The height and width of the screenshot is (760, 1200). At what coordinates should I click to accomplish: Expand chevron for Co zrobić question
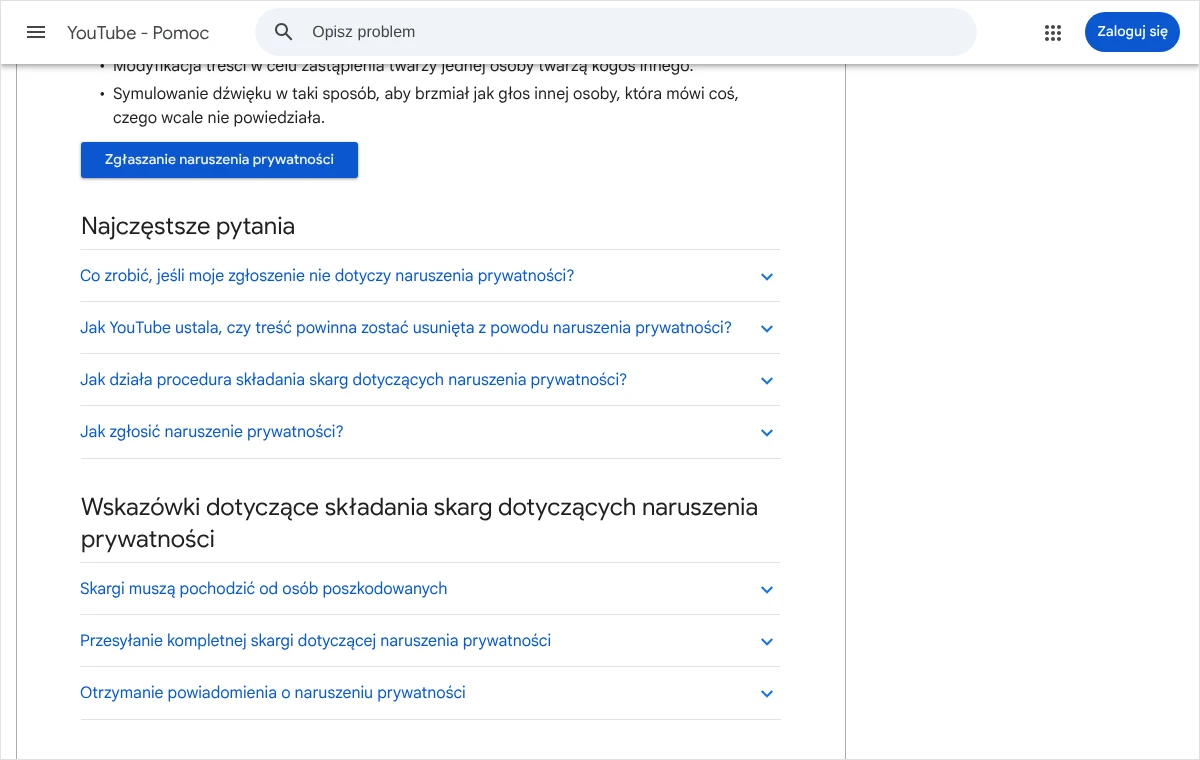click(767, 277)
